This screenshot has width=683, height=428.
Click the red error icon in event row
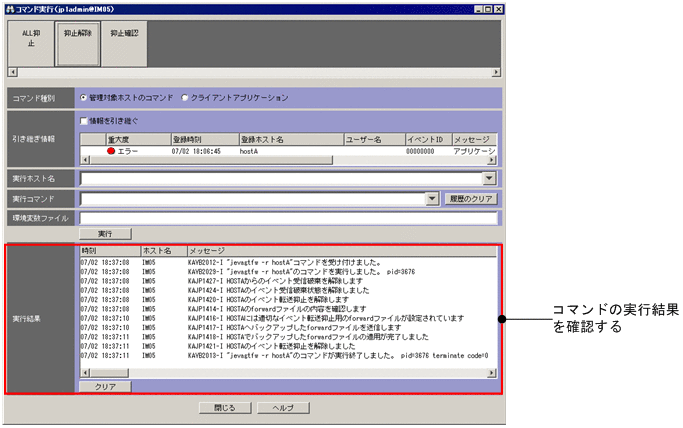111,151
